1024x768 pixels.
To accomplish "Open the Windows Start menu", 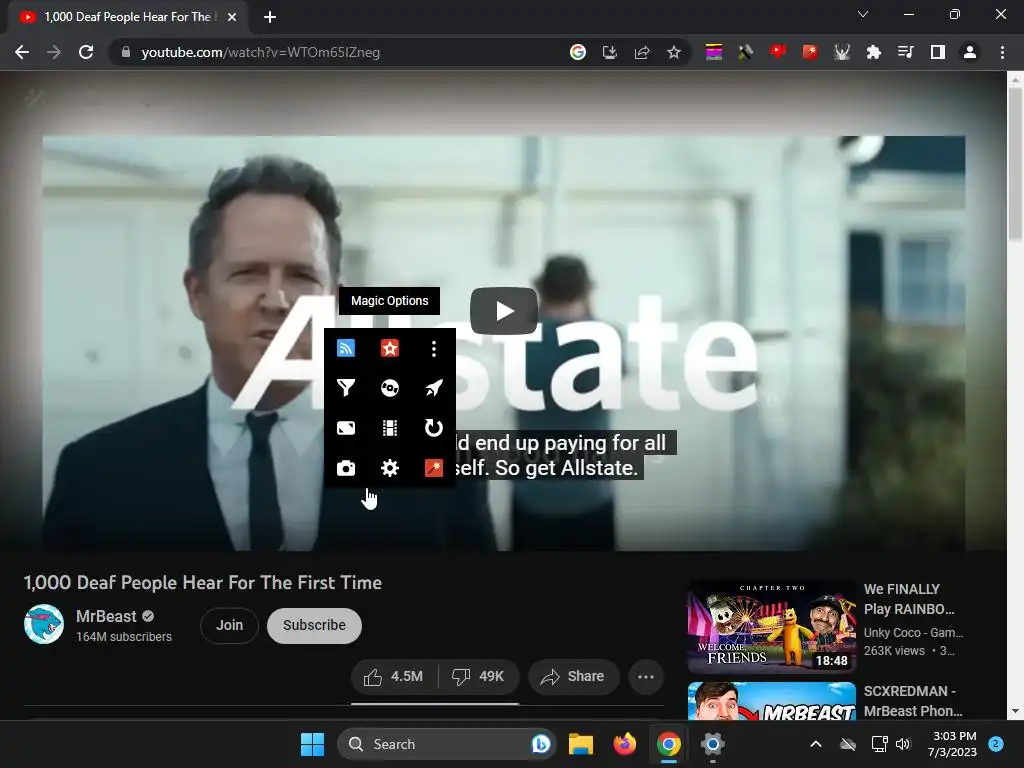I will click(x=312, y=744).
